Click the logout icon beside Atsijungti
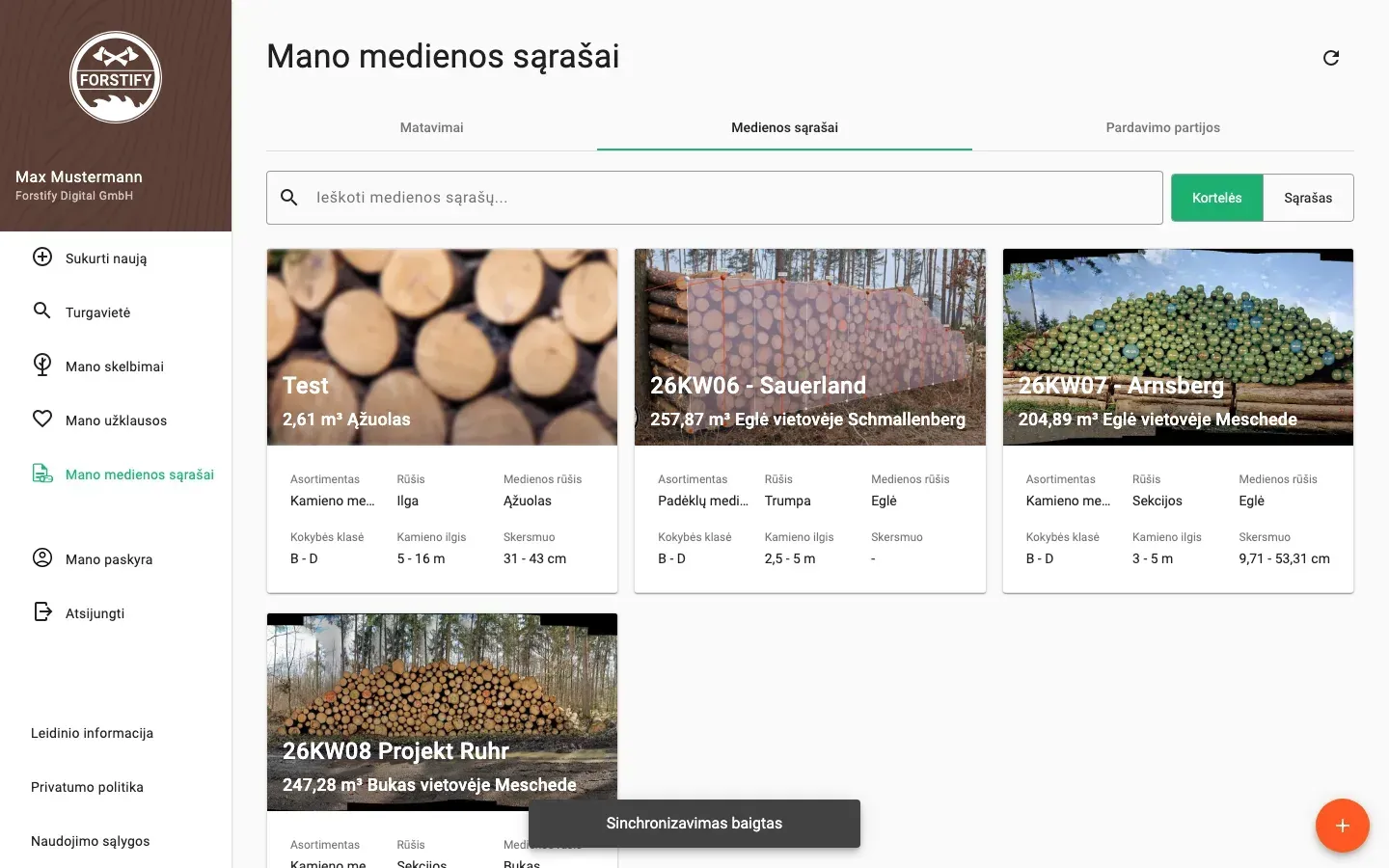This screenshot has width=1389, height=868. click(42, 611)
